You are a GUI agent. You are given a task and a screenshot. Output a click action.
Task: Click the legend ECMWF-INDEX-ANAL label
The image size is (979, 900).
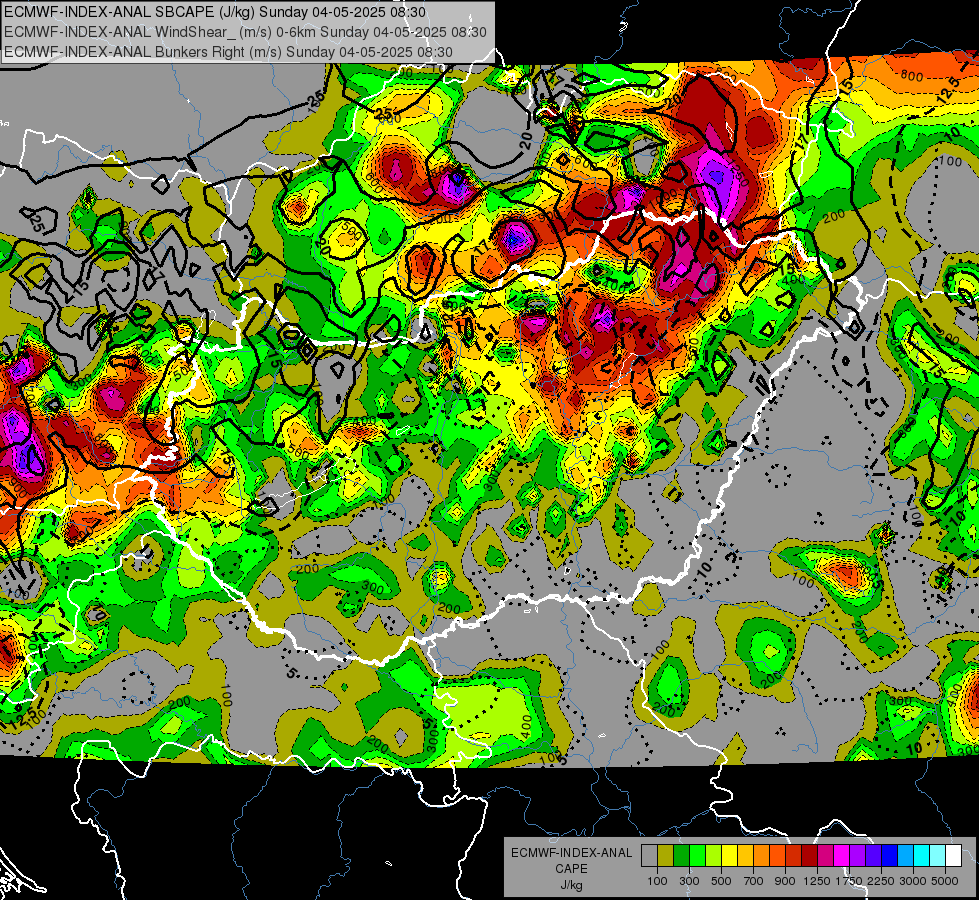[x=572, y=853]
